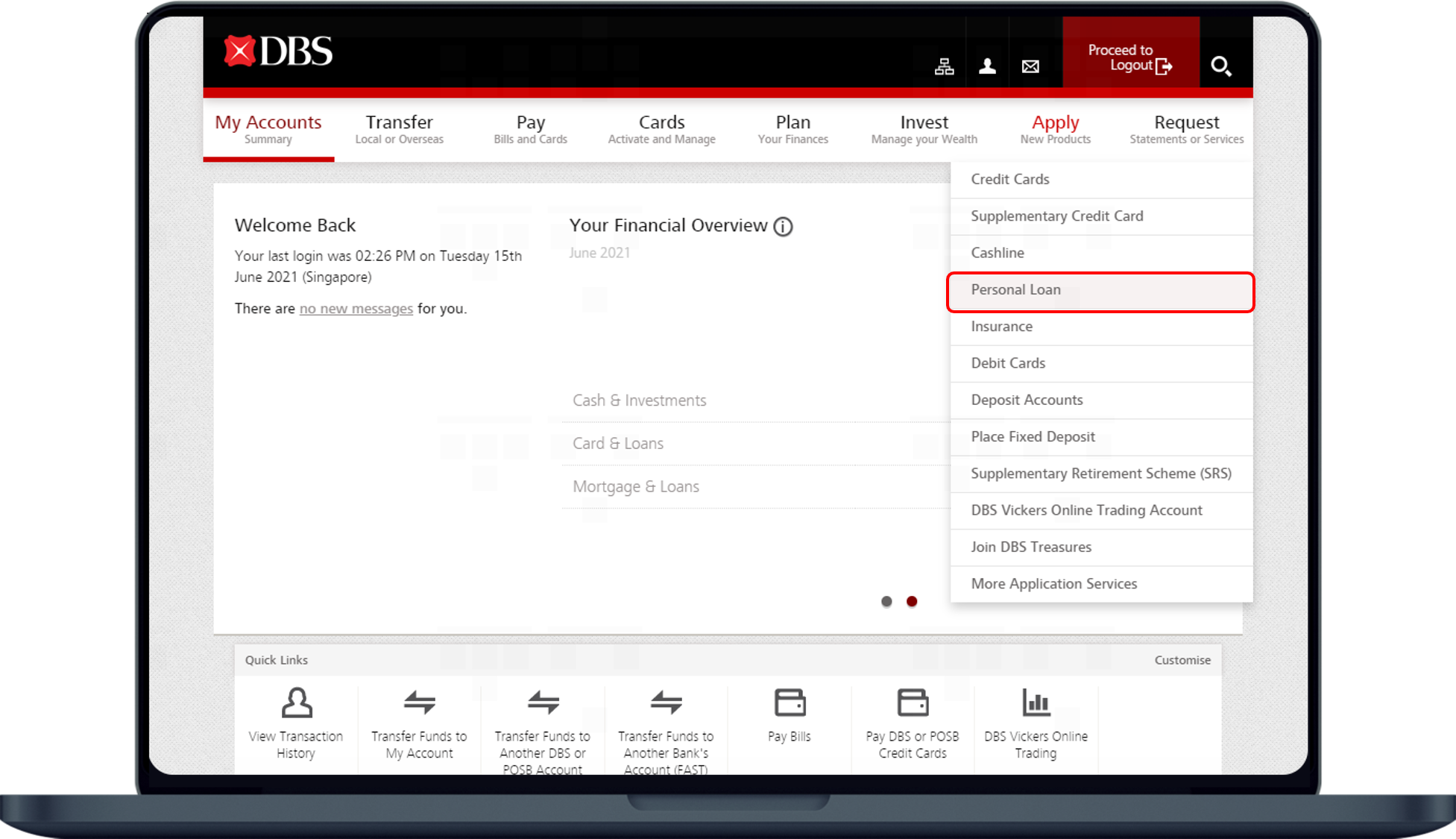Click Customise in Quick Links bar
1456x839 pixels.
point(1182,660)
